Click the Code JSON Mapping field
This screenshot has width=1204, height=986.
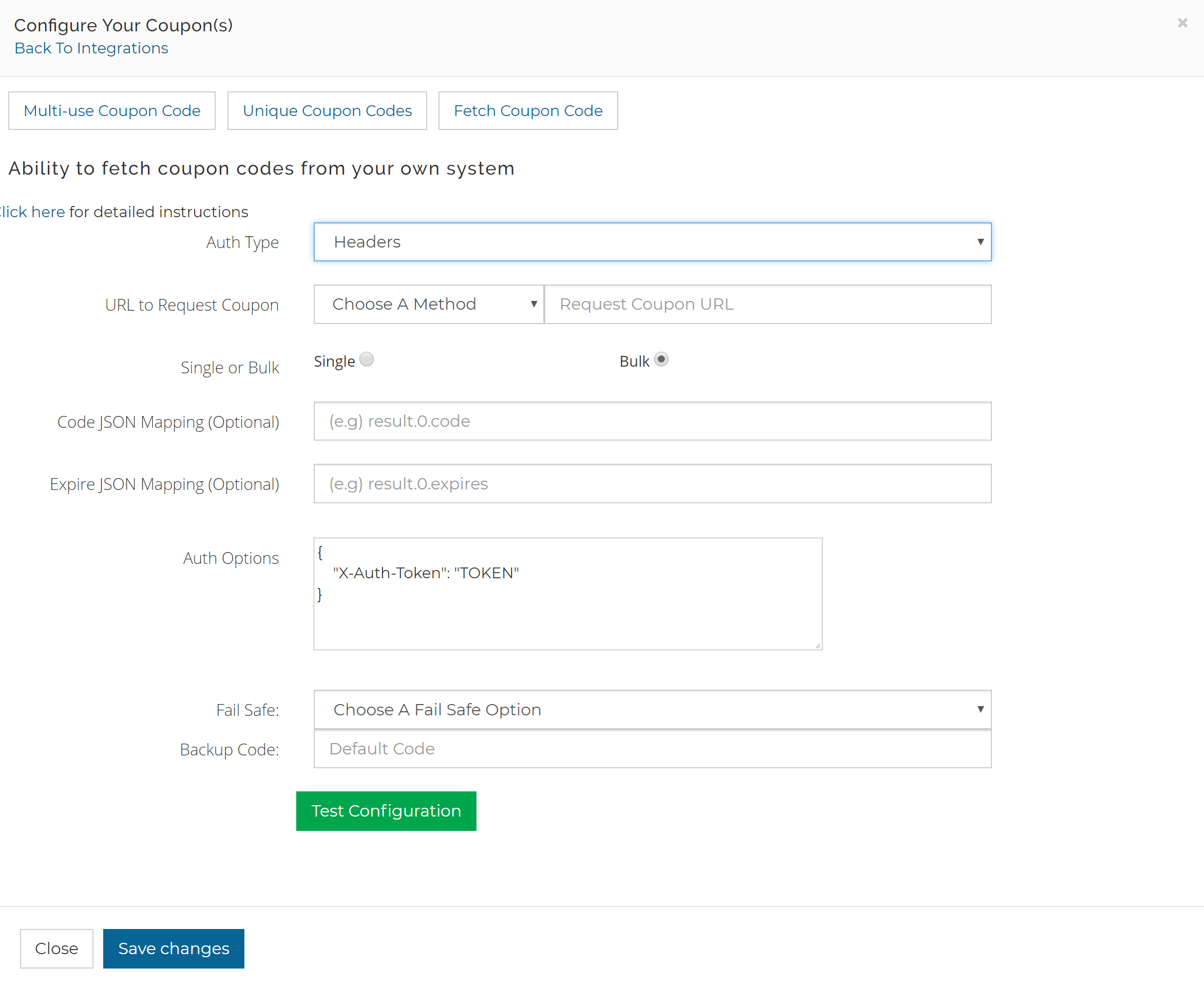click(x=652, y=421)
